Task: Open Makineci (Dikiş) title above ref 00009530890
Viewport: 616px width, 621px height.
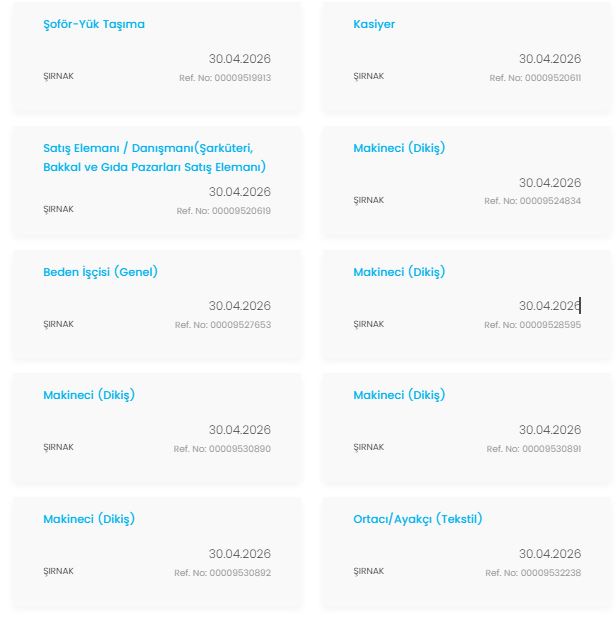Action: [89, 395]
